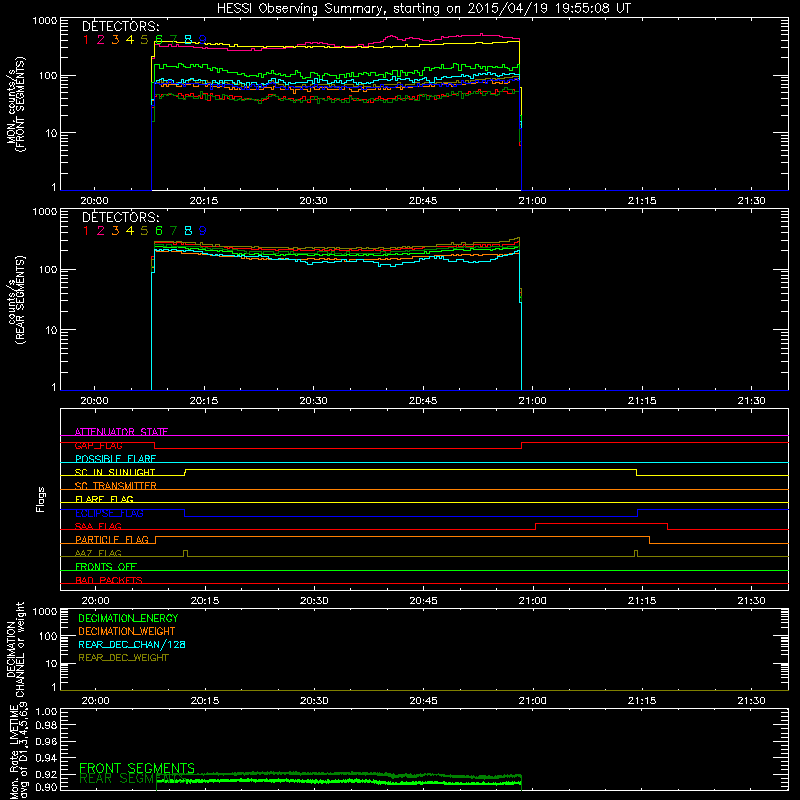The height and width of the screenshot is (800, 800).
Task: Select the FRONTS_OFF flag label
Action: tap(106, 567)
